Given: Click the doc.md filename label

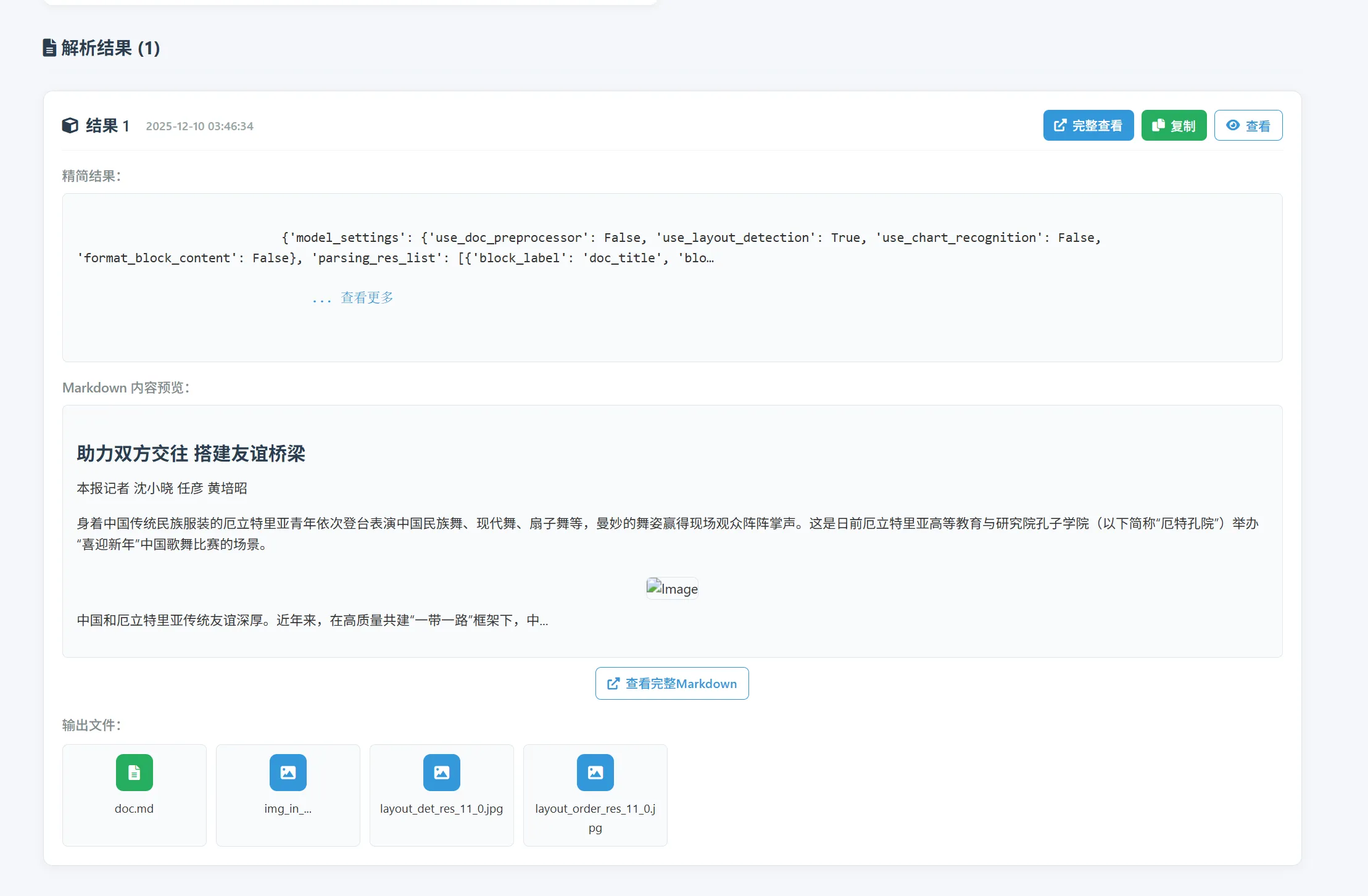Looking at the screenshot, I should 134,808.
